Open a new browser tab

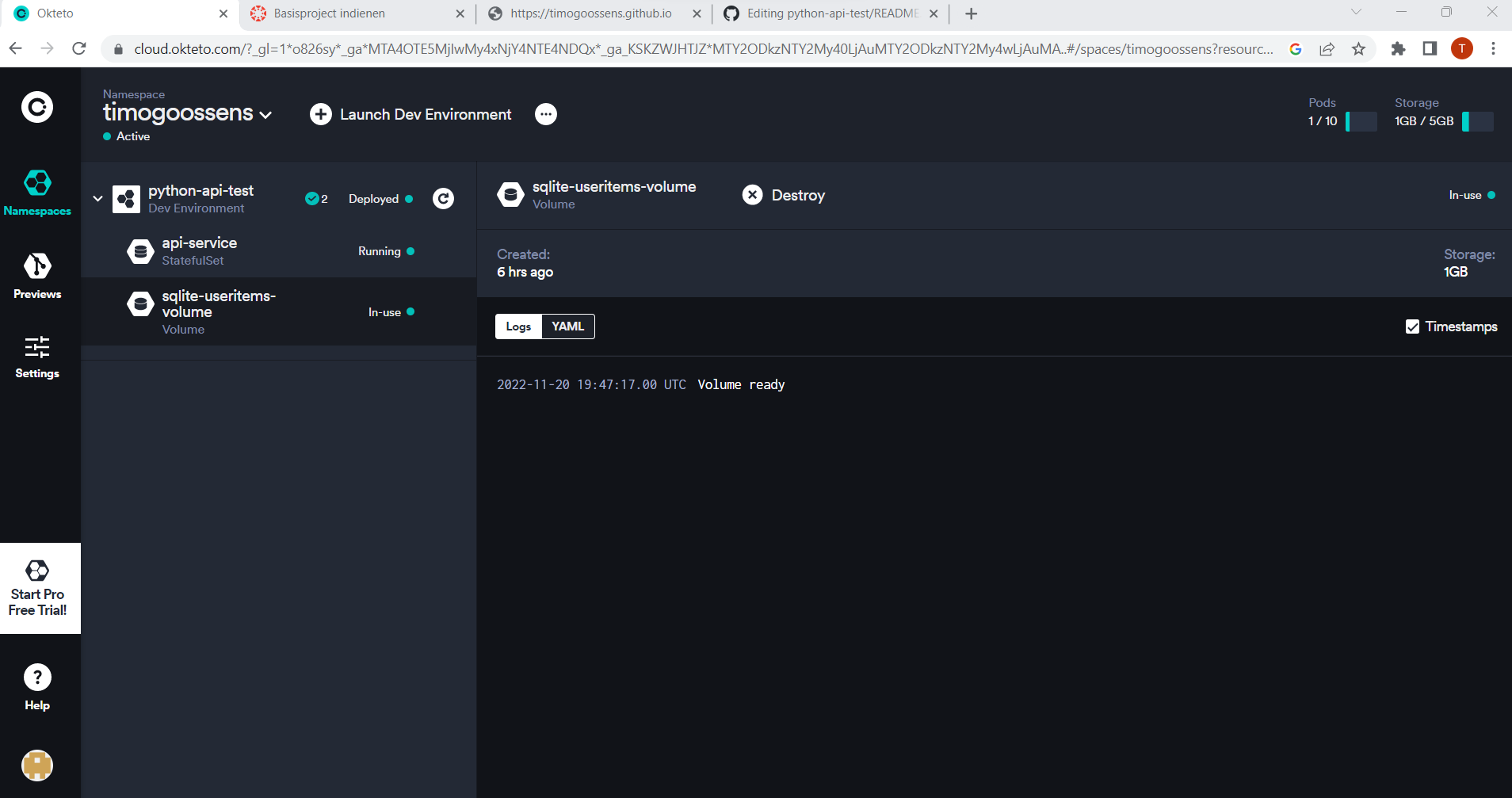[971, 13]
